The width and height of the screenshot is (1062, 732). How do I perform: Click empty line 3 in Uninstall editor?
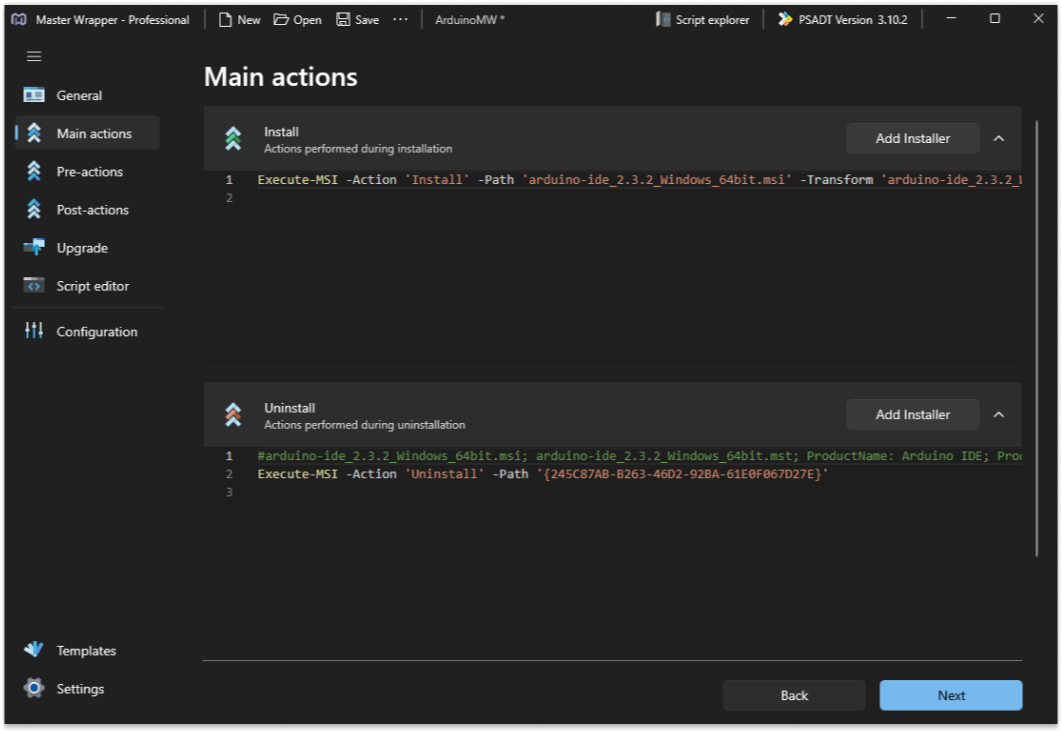point(639,492)
